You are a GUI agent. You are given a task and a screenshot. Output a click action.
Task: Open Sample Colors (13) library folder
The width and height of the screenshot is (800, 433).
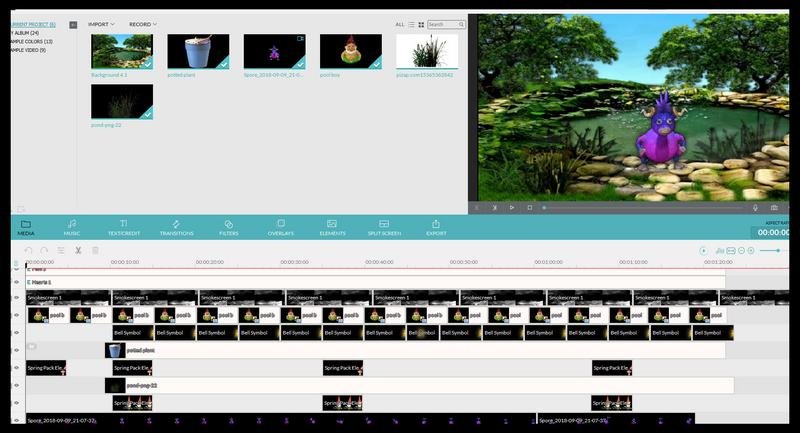(x=32, y=41)
